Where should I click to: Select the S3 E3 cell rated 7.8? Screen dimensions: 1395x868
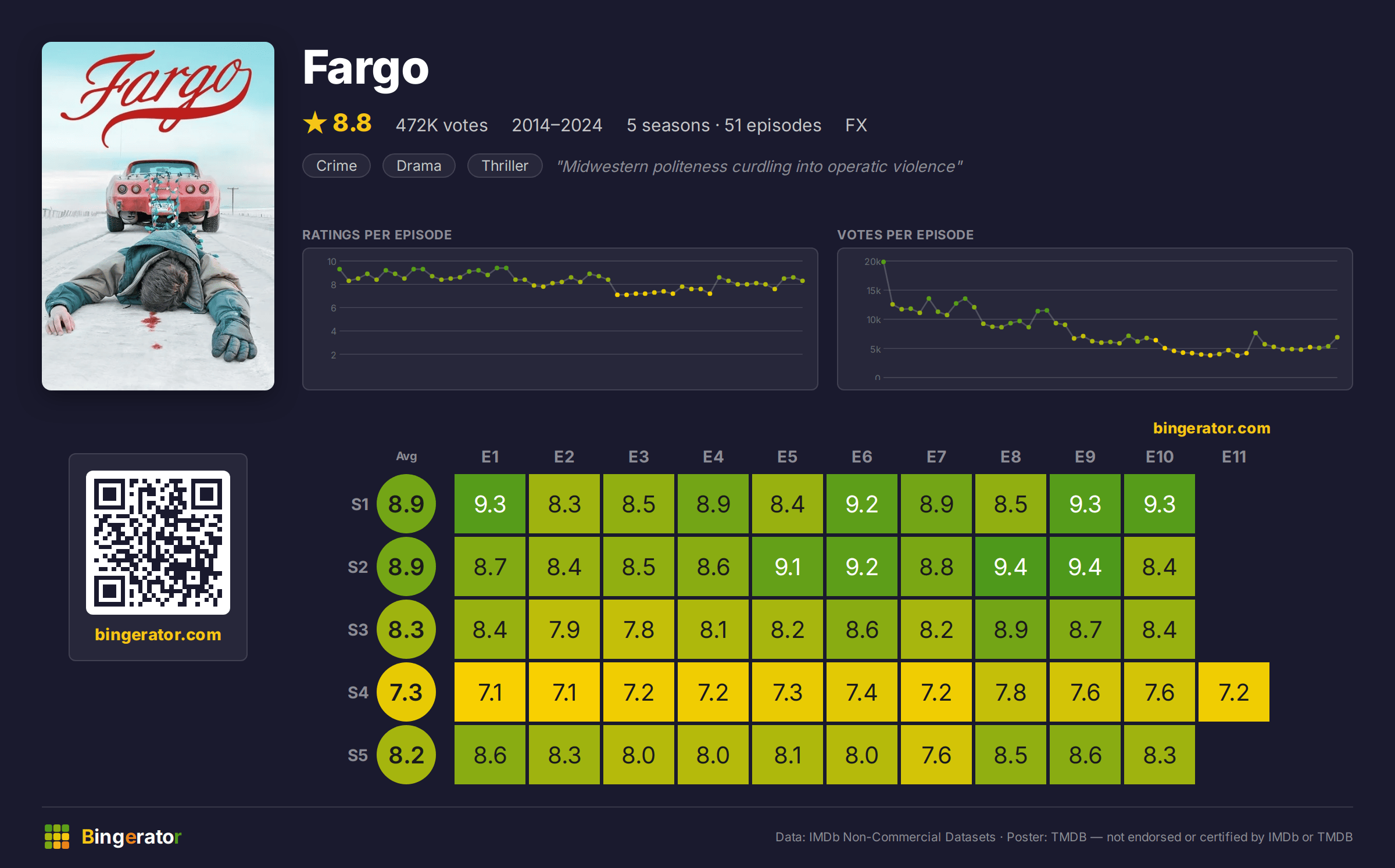[639, 629]
